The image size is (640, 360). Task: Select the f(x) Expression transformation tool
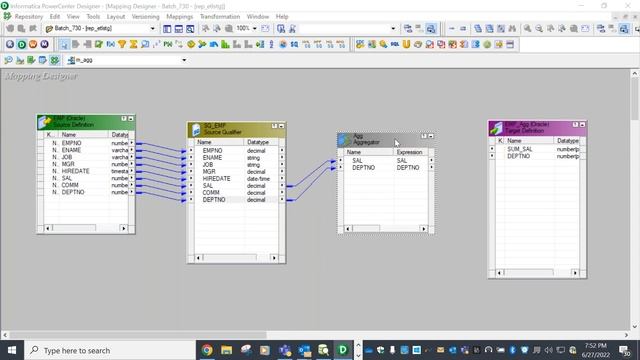pyautogui.click(x=110, y=44)
